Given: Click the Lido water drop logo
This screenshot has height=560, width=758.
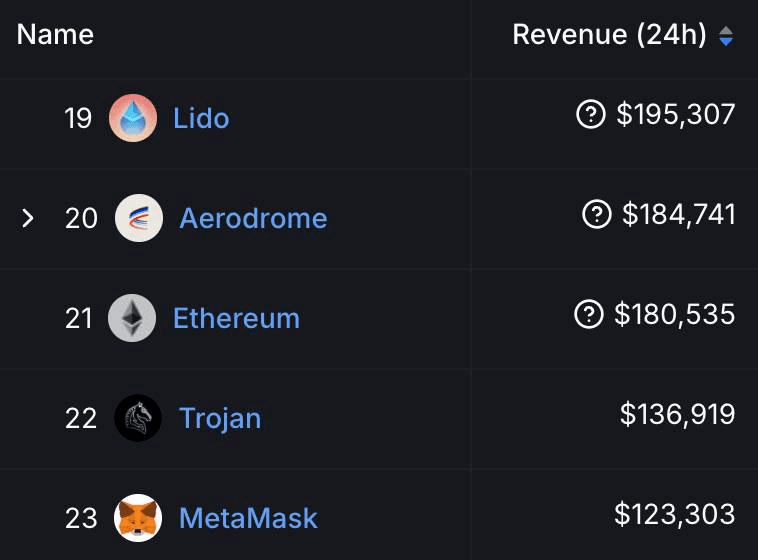Looking at the screenshot, I should click(x=133, y=118).
